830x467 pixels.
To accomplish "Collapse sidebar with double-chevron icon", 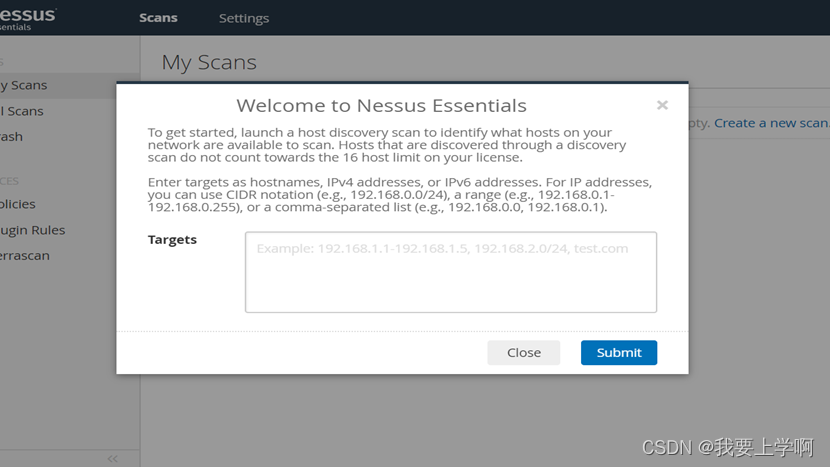I will point(112,458).
